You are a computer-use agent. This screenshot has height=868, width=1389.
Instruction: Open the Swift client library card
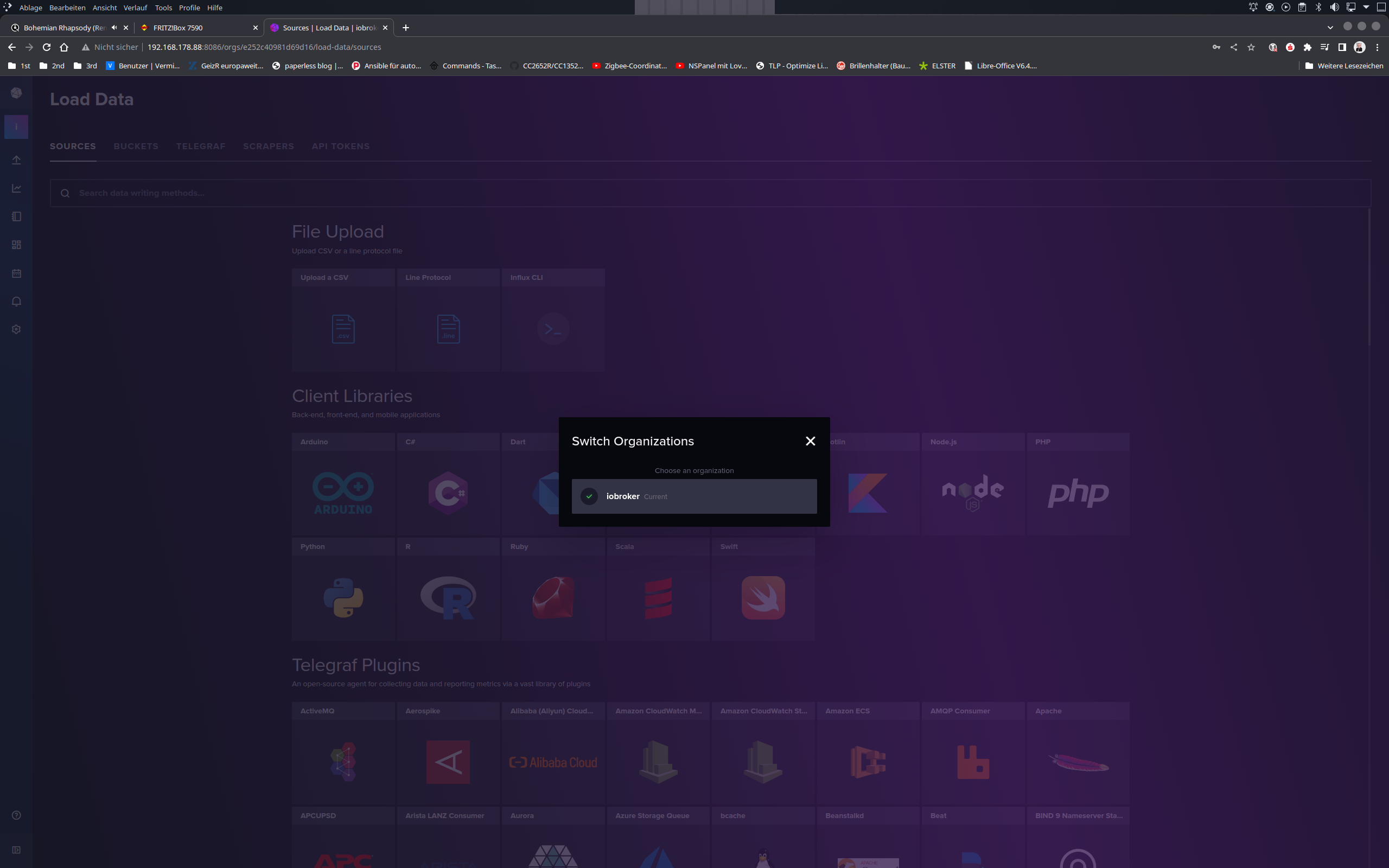click(x=763, y=589)
